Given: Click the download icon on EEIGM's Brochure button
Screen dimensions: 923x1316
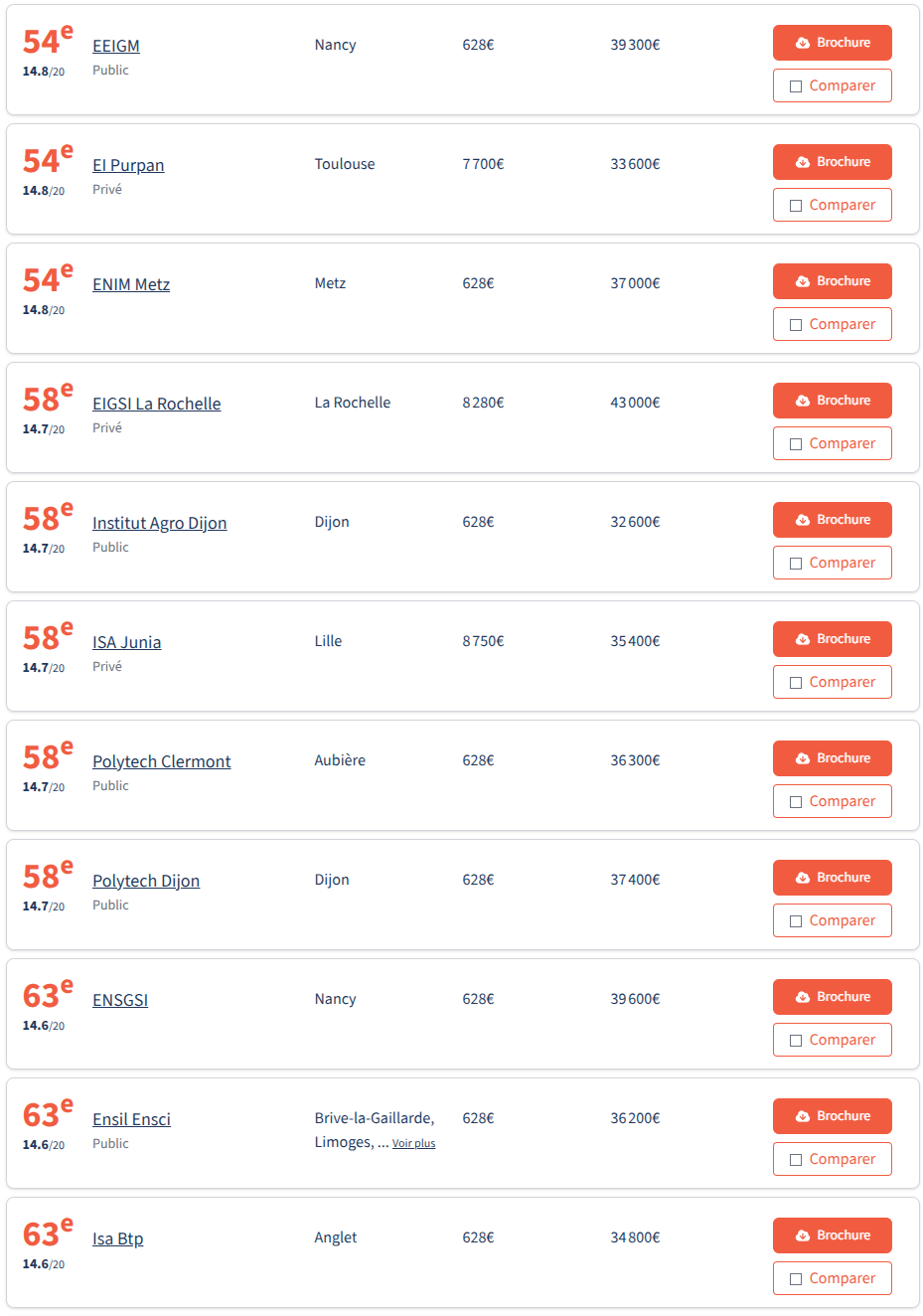Looking at the screenshot, I should point(803,43).
